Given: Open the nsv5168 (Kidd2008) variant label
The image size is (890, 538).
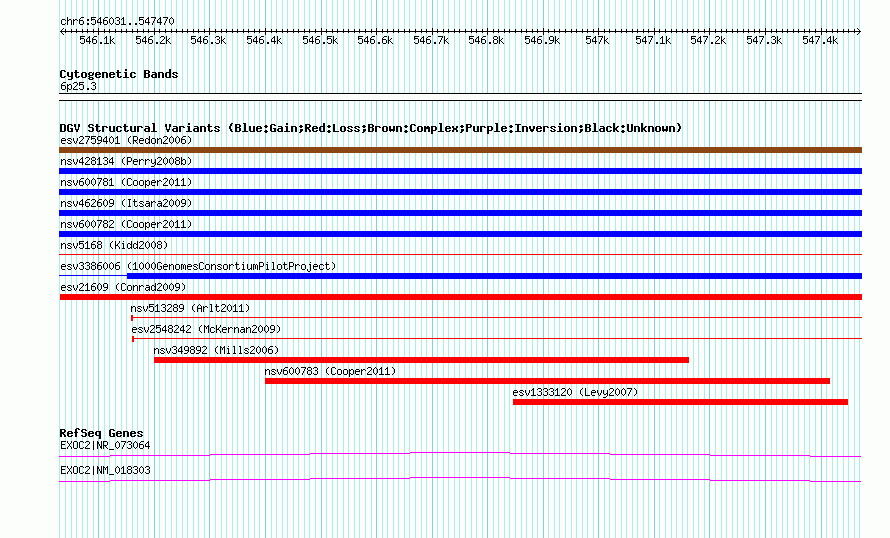Looking at the screenshot, I should coord(114,246).
